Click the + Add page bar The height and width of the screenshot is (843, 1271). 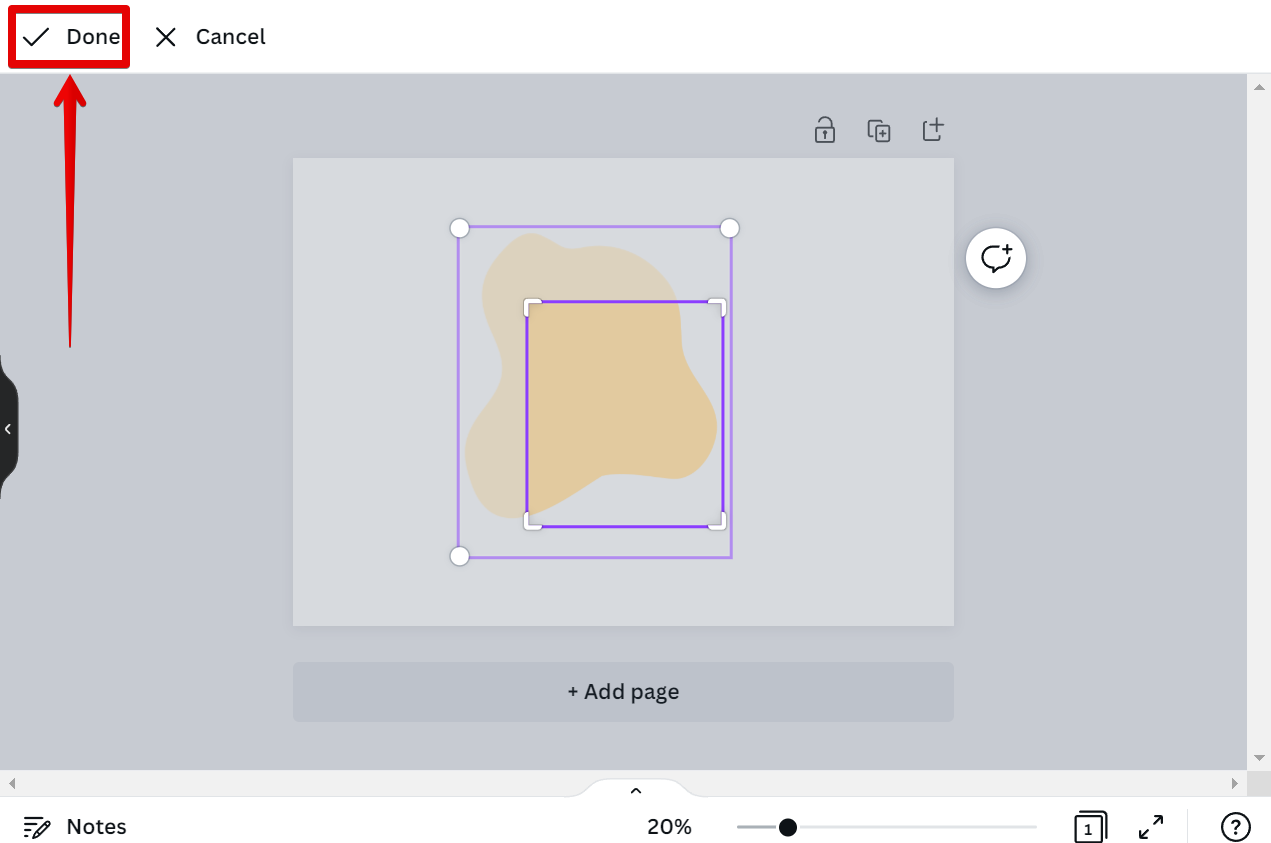(x=623, y=691)
